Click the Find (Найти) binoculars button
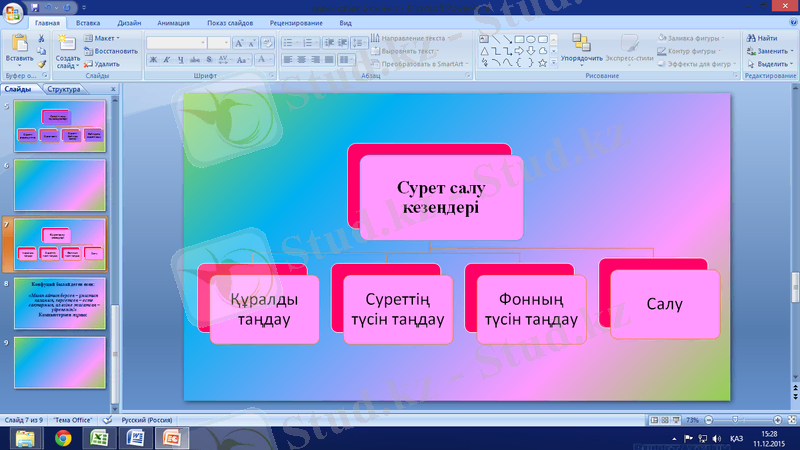800x450 pixels. click(760, 38)
